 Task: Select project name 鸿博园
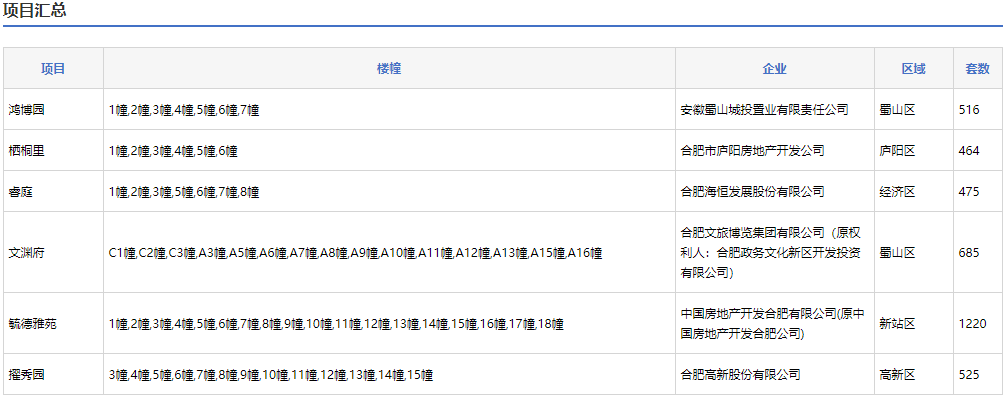click(x=27, y=109)
